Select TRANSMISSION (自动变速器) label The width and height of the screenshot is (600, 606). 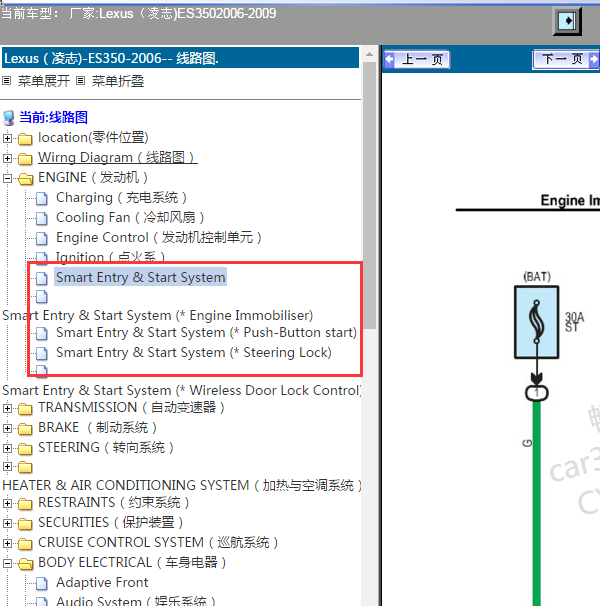131,408
